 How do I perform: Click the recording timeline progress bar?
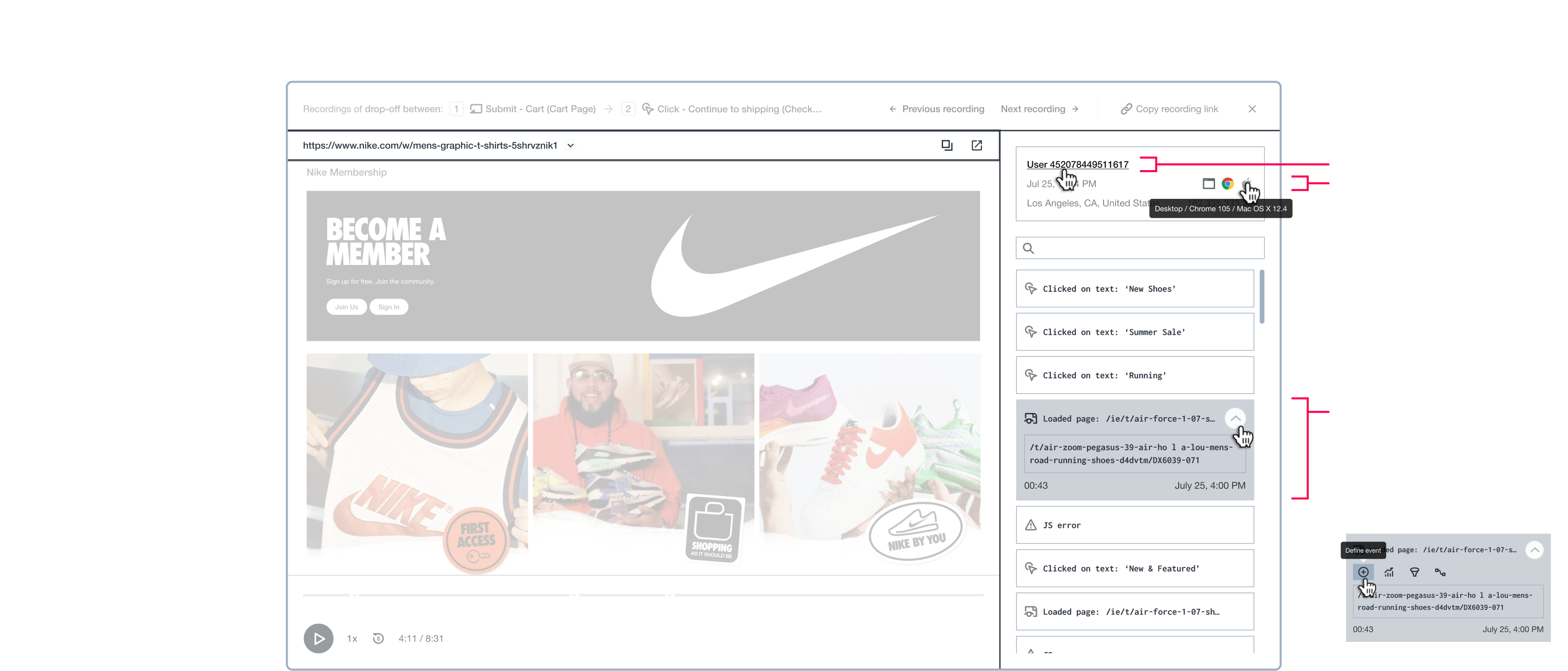point(643,595)
